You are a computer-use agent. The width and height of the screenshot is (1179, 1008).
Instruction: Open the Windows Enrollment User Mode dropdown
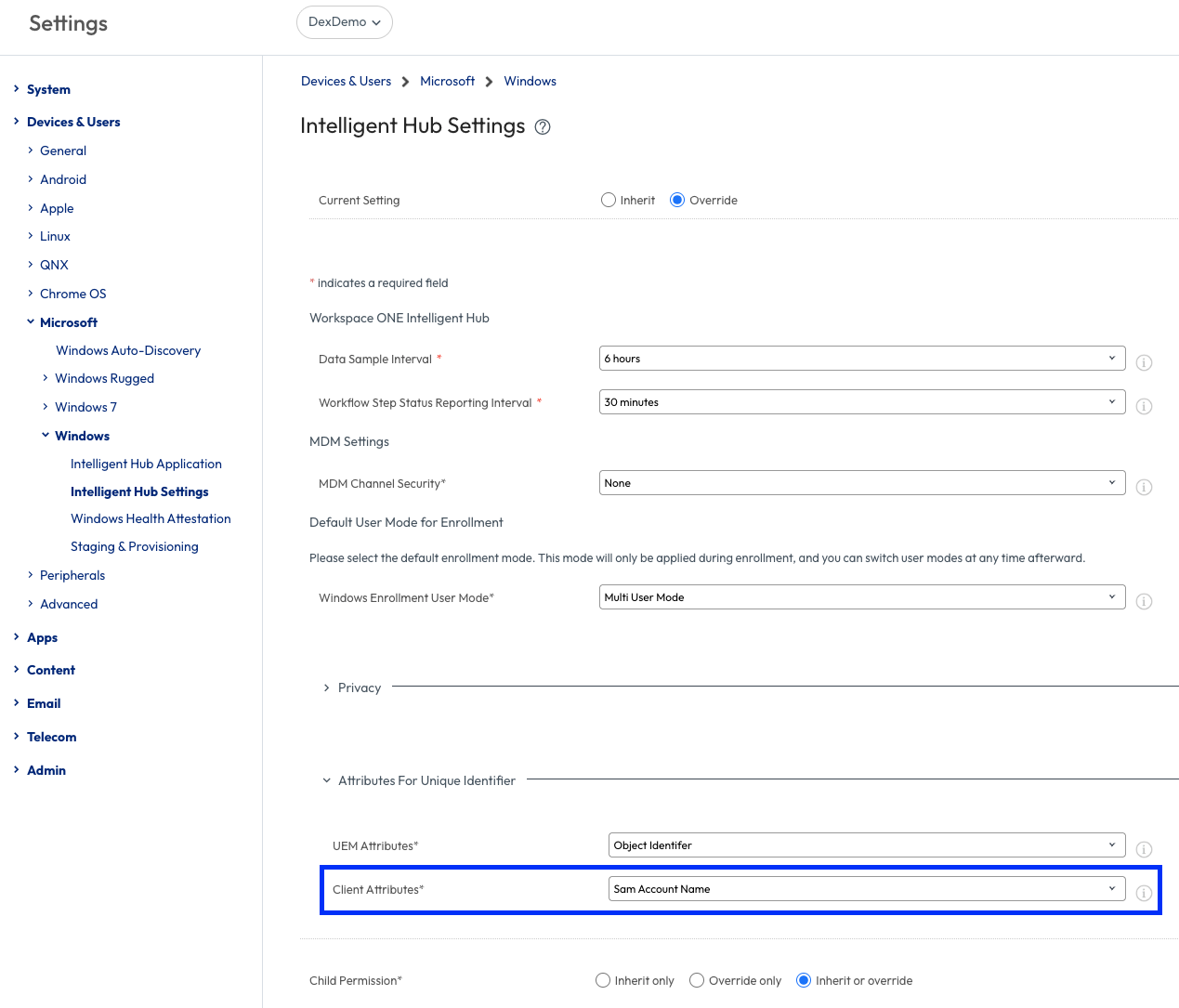(862, 597)
